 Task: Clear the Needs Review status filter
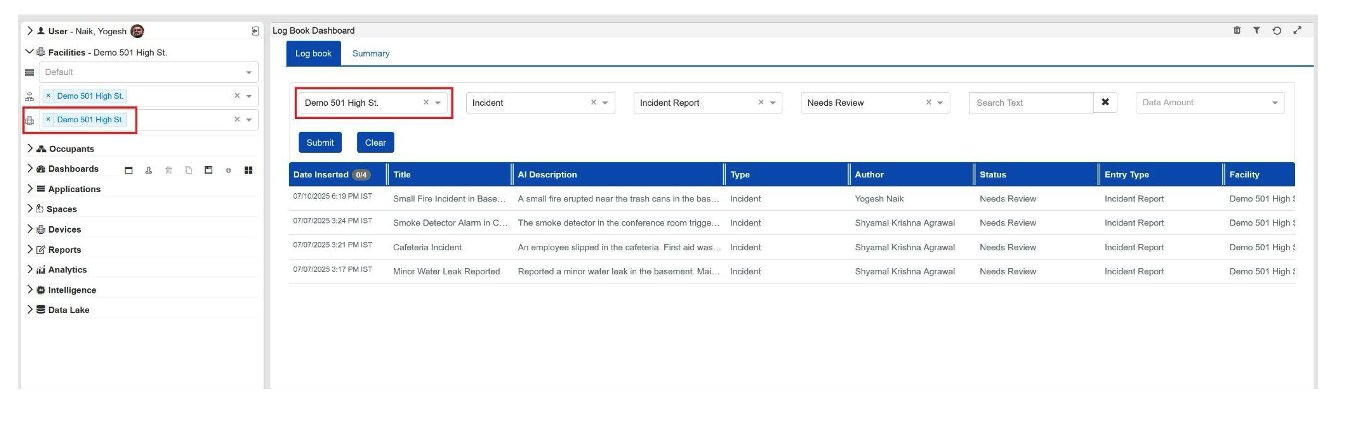pos(928,103)
